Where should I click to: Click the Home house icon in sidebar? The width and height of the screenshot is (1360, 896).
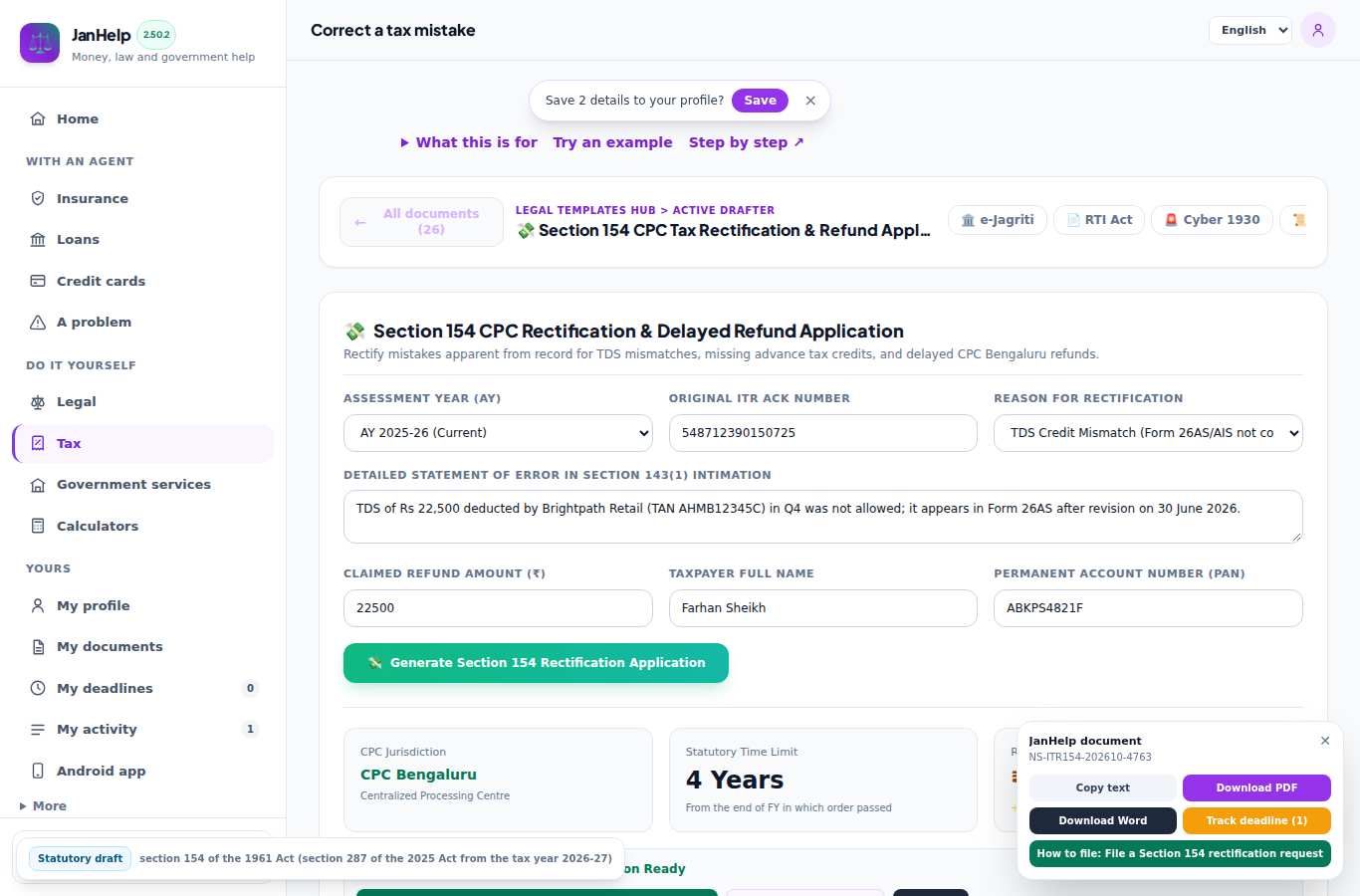38,118
